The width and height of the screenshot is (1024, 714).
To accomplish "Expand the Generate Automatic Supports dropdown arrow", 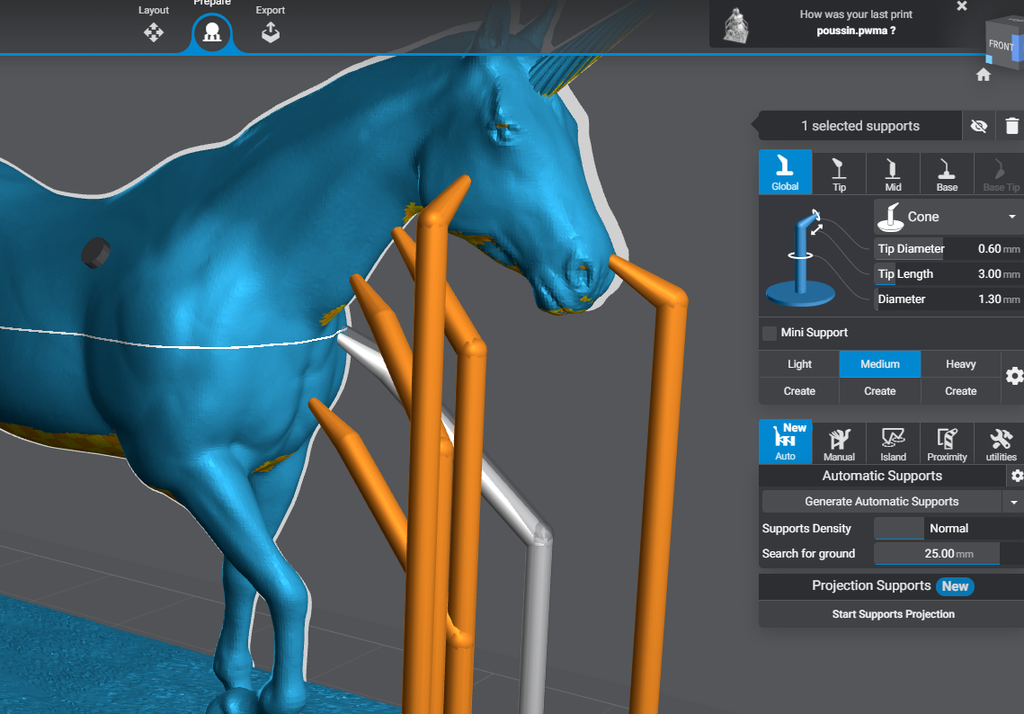I will tap(1013, 501).
